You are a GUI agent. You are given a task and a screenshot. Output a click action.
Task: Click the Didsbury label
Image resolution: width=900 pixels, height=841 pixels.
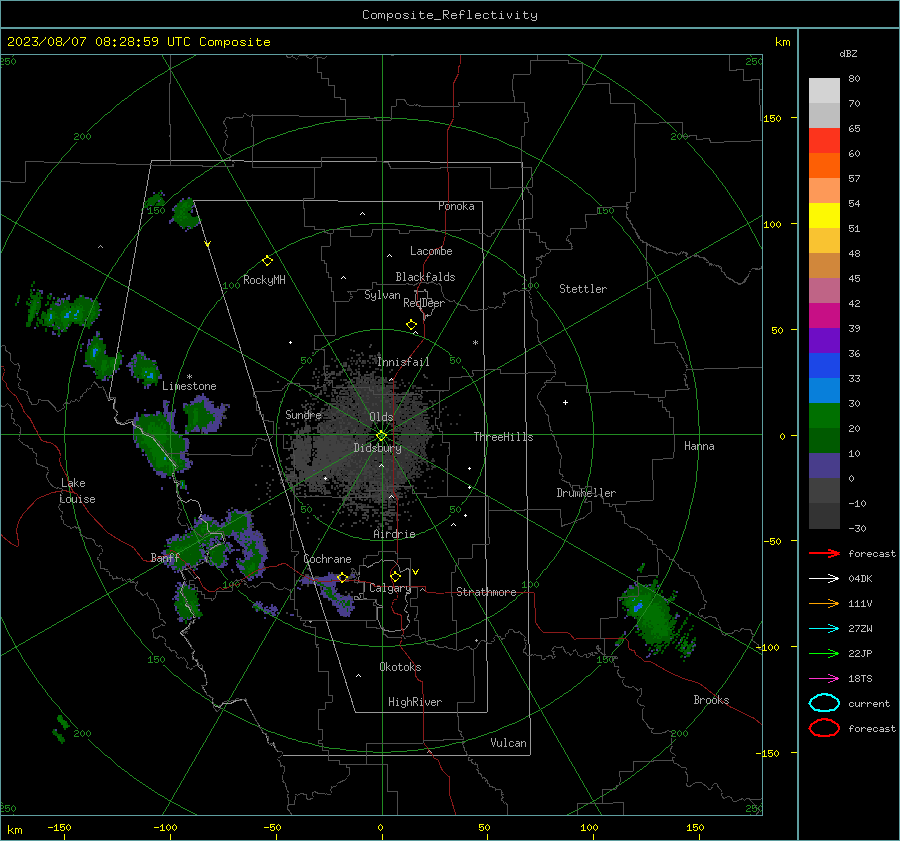coord(377,448)
